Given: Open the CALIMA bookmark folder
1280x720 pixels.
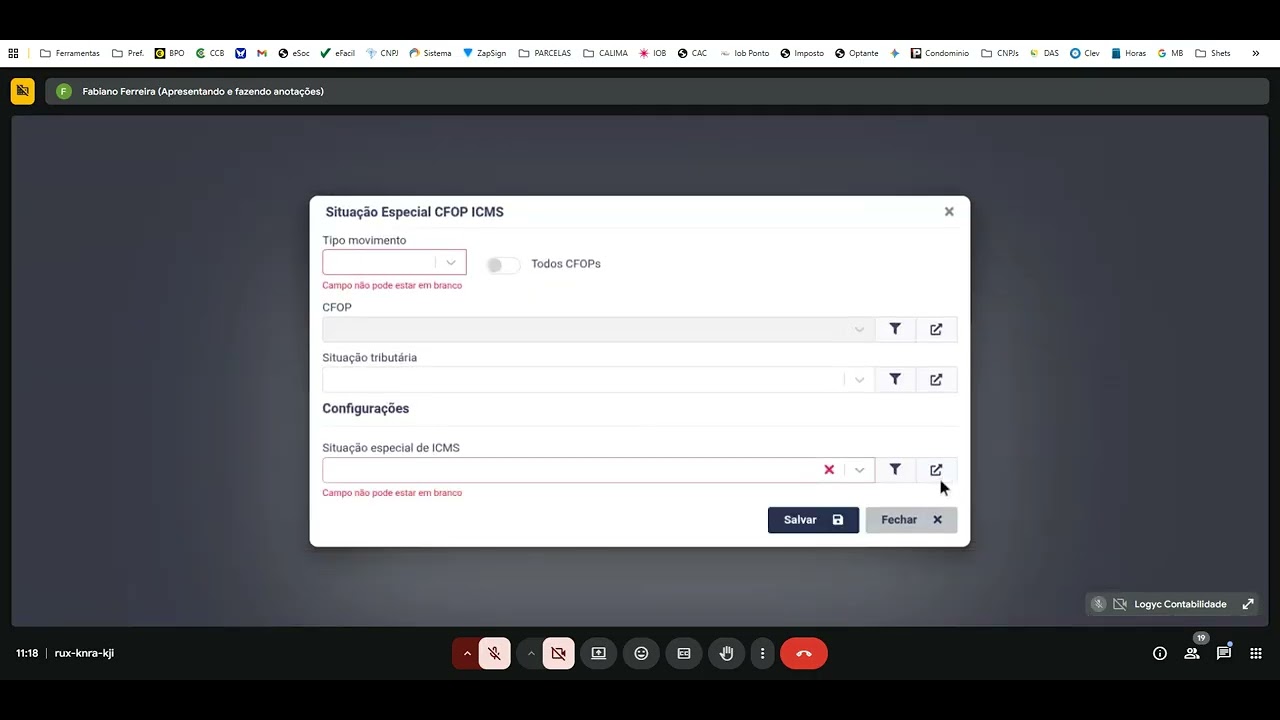Looking at the screenshot, I should [605, 53].
